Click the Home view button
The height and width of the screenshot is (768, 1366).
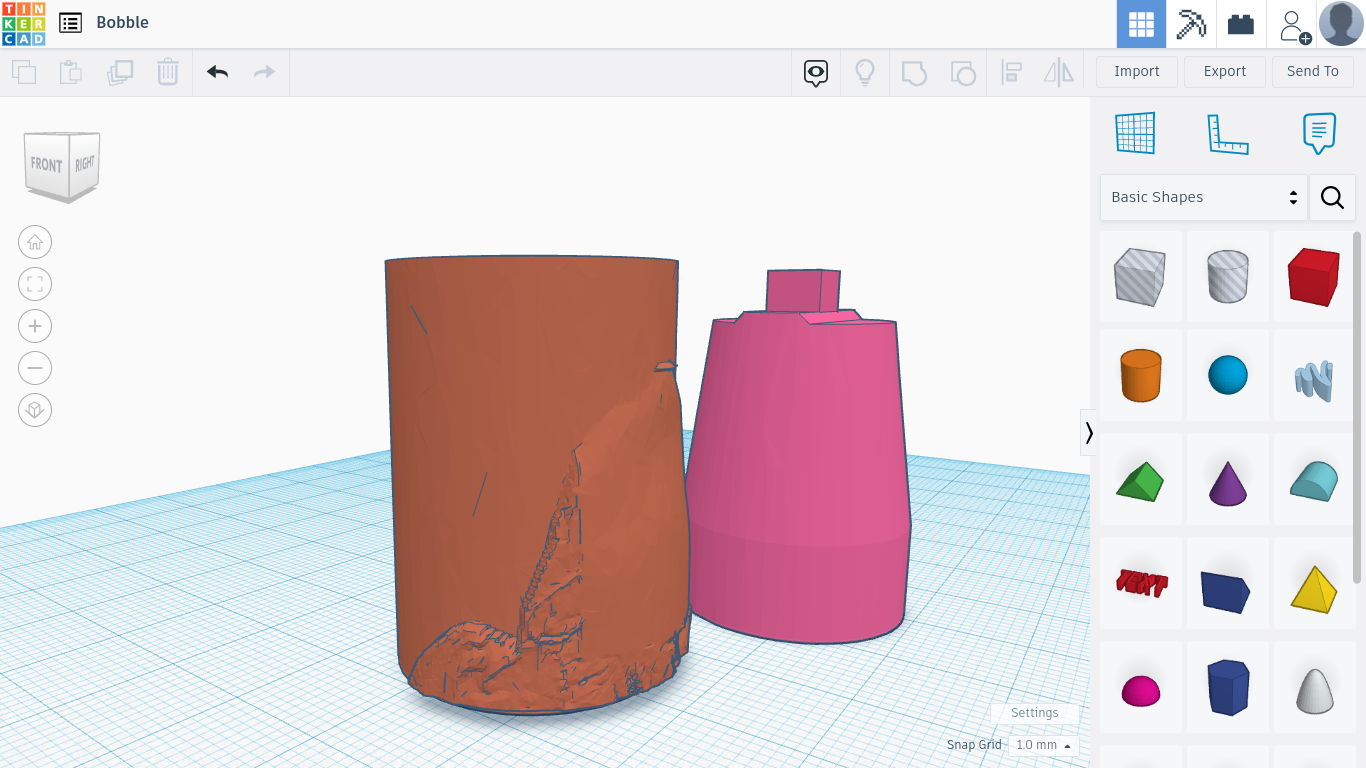[35, 242]
